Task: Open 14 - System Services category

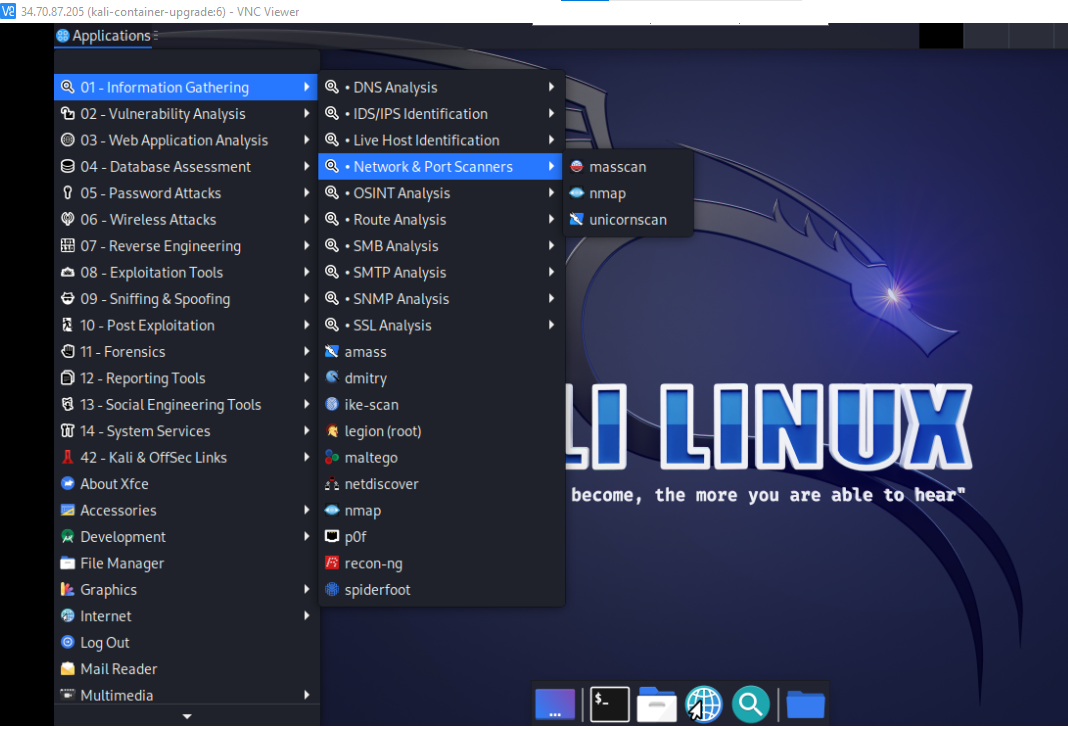Action: click(x=185, y=431)
